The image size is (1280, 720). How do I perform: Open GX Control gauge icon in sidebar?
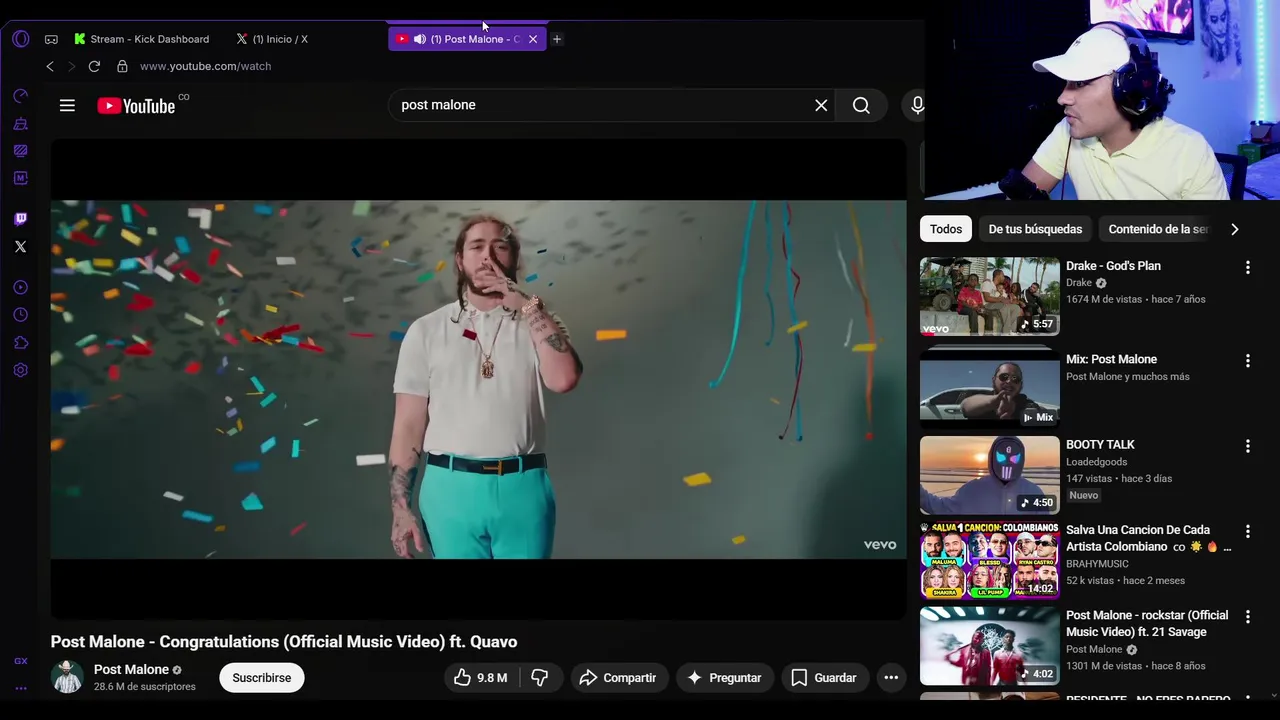coord(20,96)
